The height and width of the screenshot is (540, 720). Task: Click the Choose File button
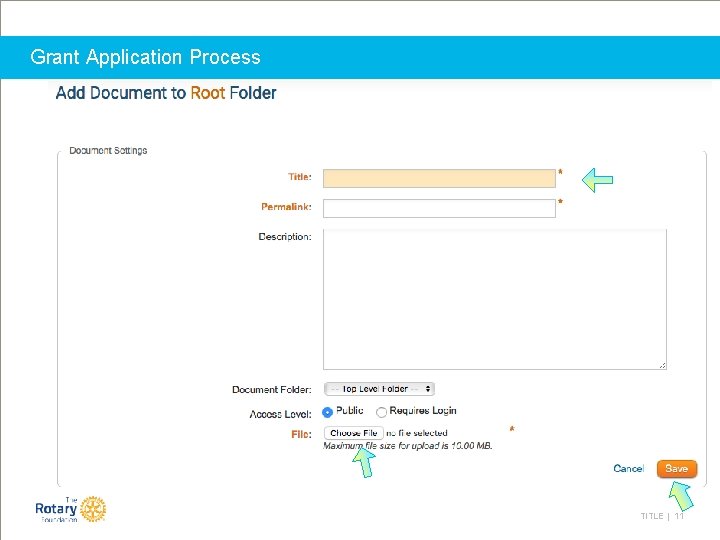pos(354,433)
